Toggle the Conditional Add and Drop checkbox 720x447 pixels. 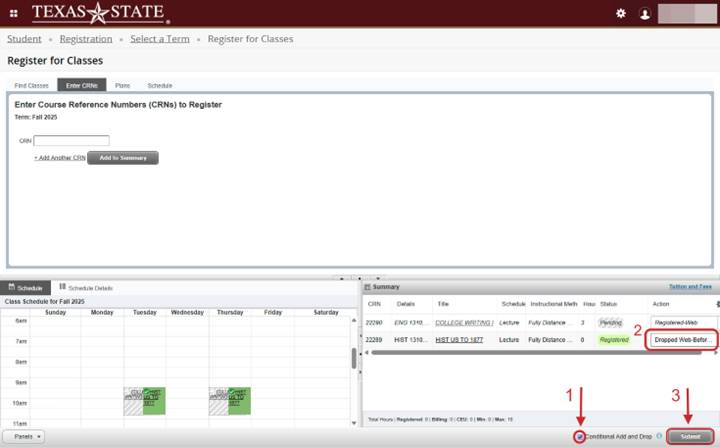(579, 437)
